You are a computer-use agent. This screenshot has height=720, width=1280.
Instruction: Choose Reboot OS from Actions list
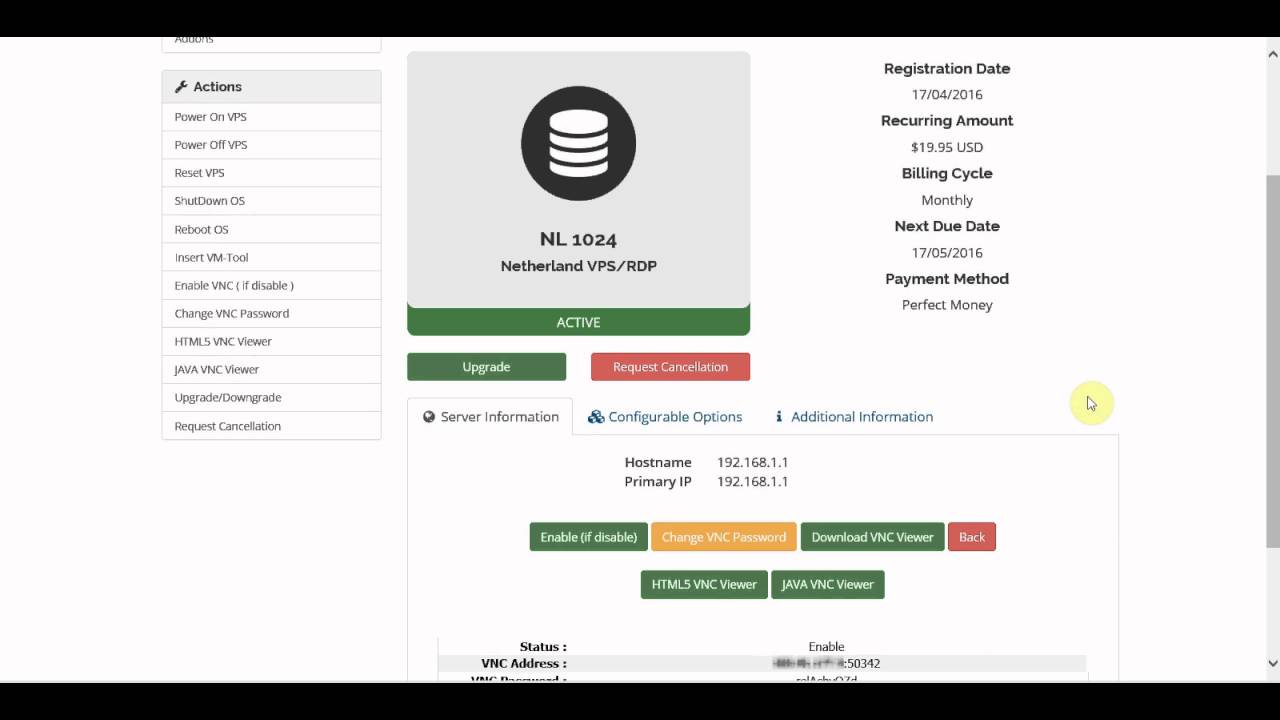click(201, 229)
